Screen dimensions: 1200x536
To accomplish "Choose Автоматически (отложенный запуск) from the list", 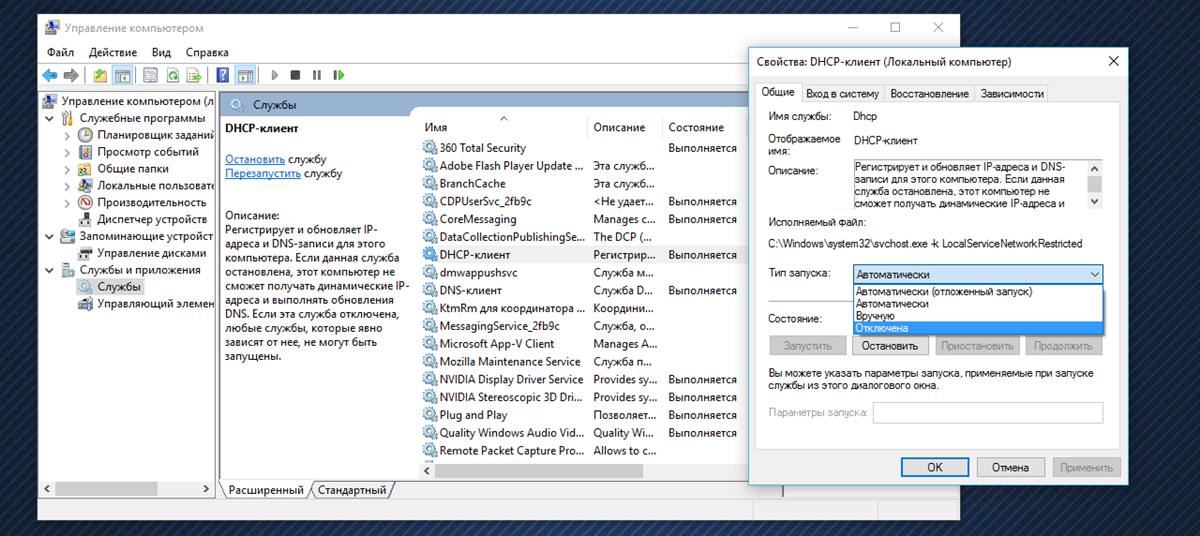I will pyautogui.click(x=978, y=292).
